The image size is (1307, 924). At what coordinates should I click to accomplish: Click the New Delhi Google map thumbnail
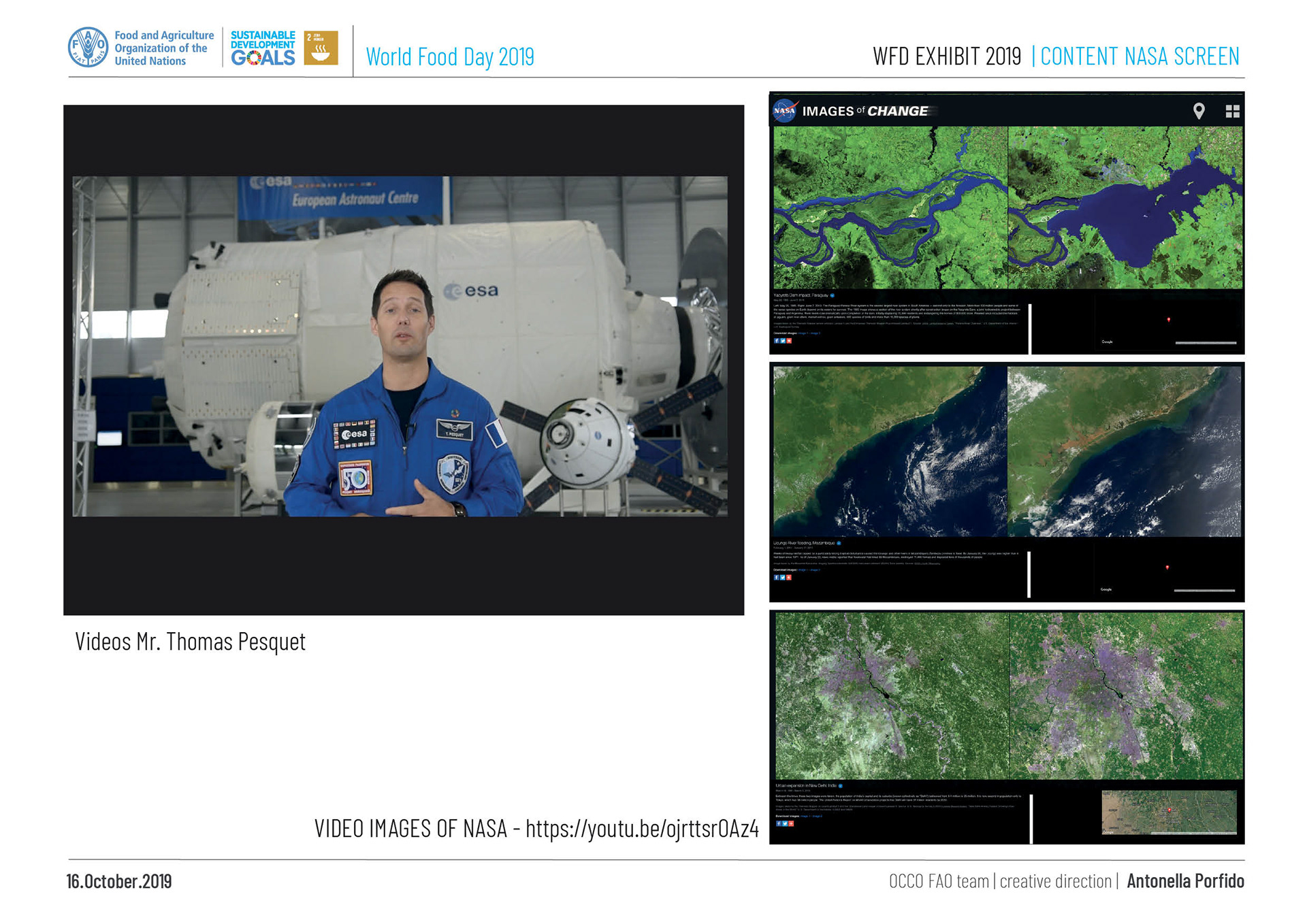tap(1168, 812)
